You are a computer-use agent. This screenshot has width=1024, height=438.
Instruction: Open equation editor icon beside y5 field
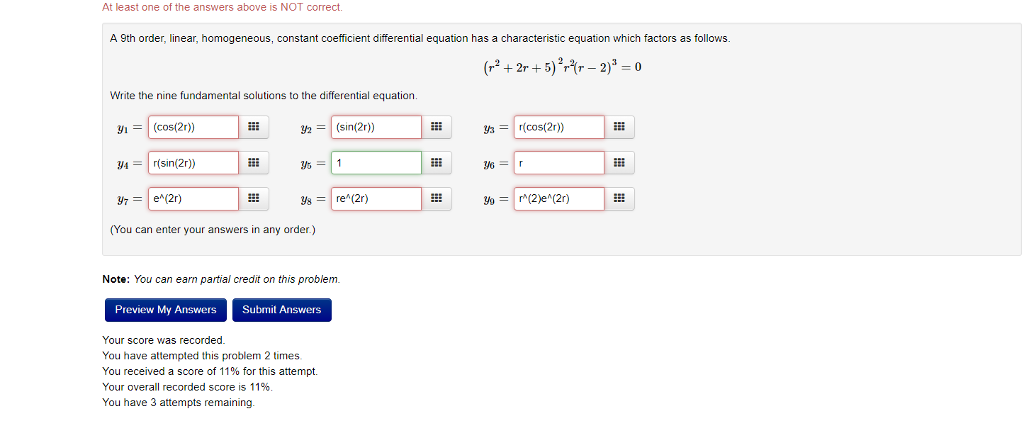pos(435,163)
